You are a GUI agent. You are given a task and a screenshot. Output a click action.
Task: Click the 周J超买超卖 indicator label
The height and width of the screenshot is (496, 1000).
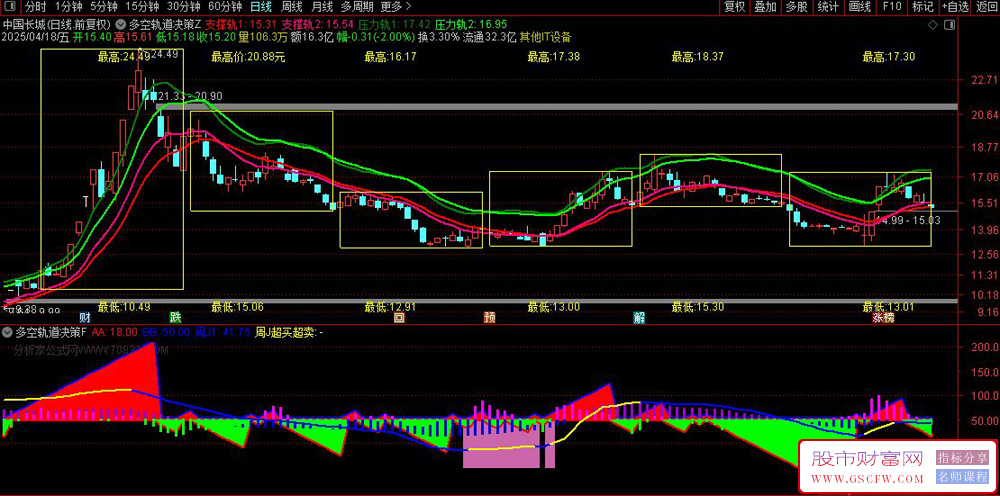(x=290, y=332)
